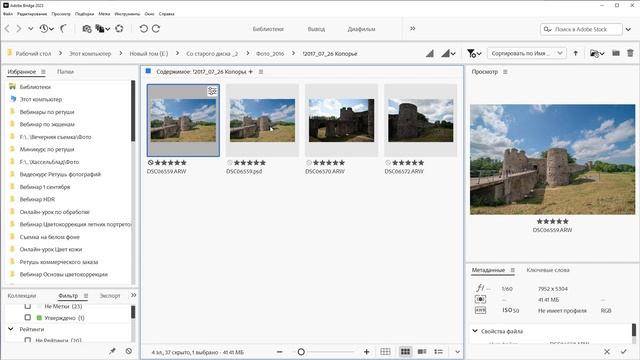640x360 pixels.
Task: Toggle the grid lock view icon
Action: [385, 352]
